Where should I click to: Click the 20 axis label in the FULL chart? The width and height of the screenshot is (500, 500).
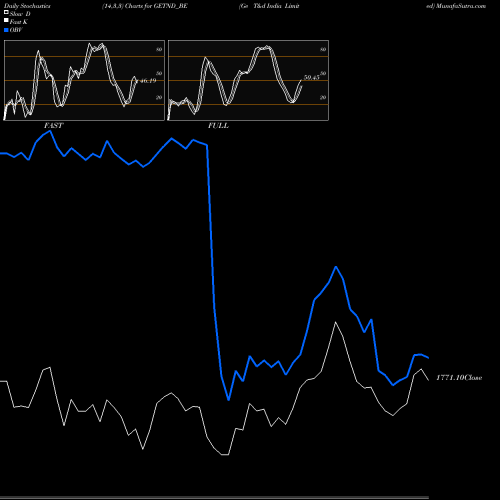[323, 97]
